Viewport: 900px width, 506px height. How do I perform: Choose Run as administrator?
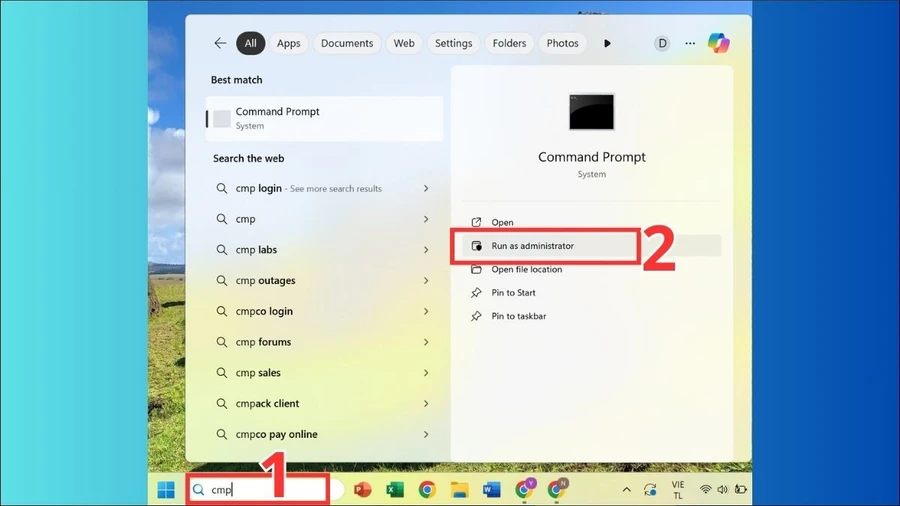click(x=591, y=246)
